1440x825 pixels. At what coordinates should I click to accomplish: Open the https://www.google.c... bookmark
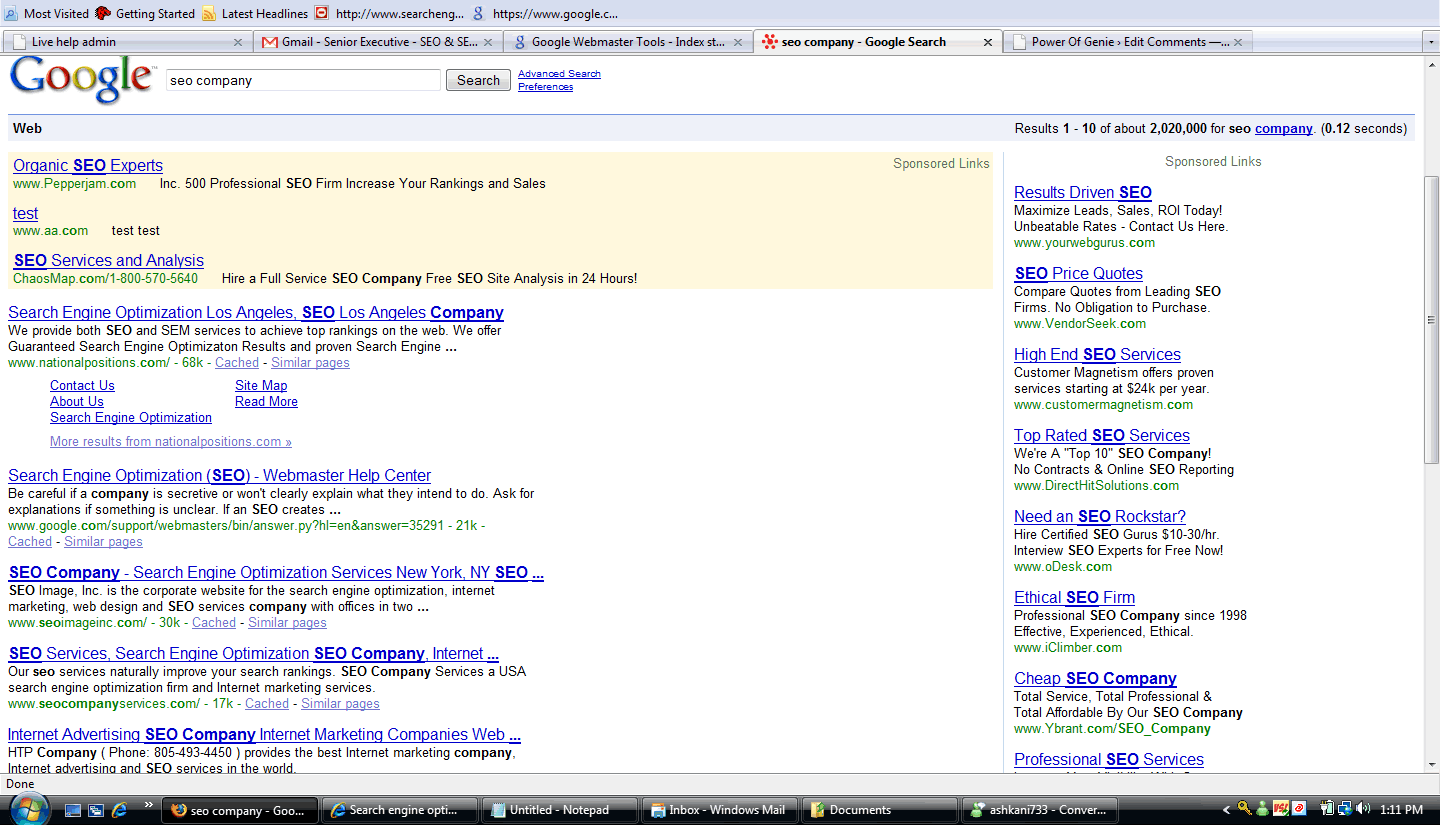(545, 13)
